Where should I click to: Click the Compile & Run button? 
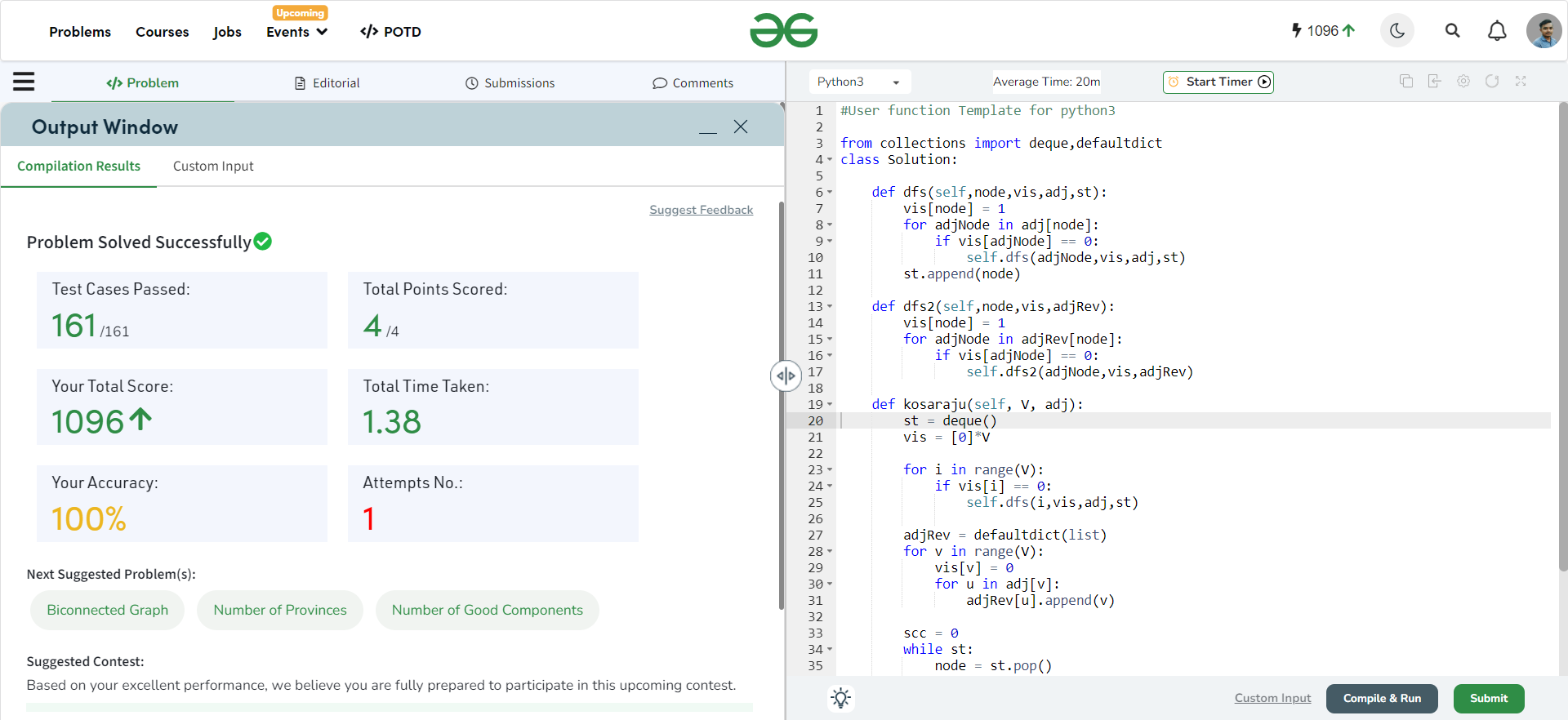1382,698
